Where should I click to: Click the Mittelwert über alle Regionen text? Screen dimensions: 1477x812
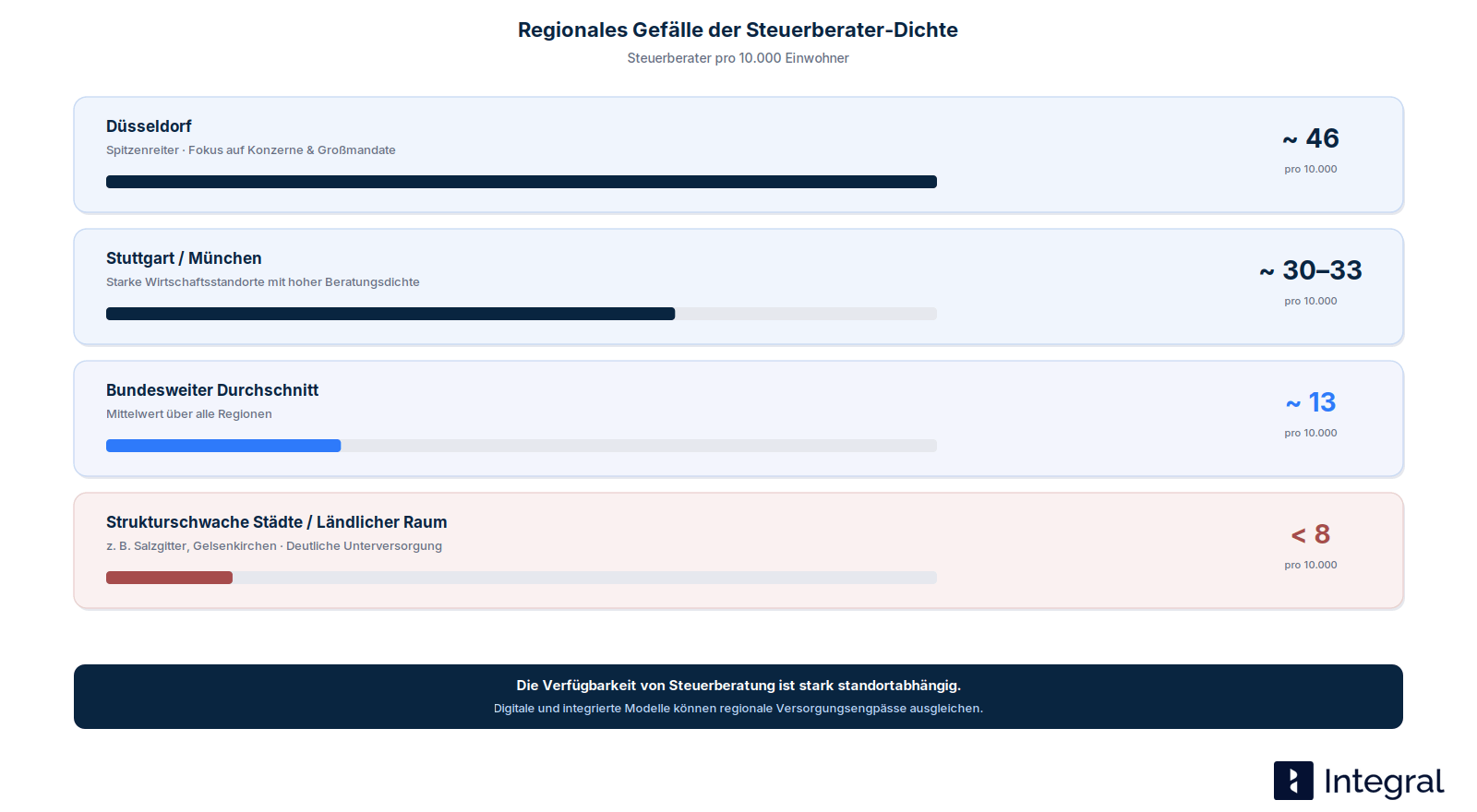(x=189, y=414)
